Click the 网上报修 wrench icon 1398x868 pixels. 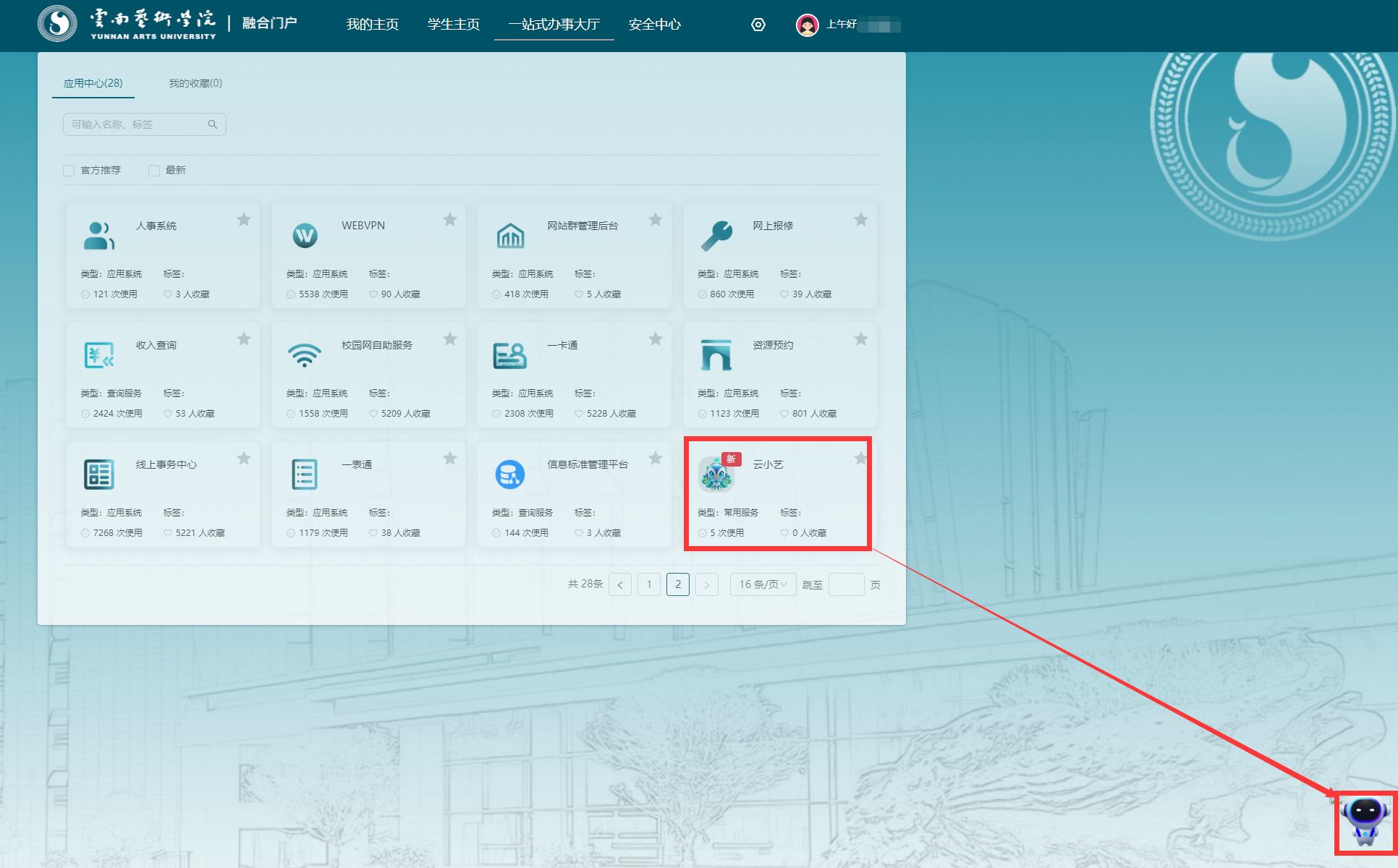coord(716,235)
